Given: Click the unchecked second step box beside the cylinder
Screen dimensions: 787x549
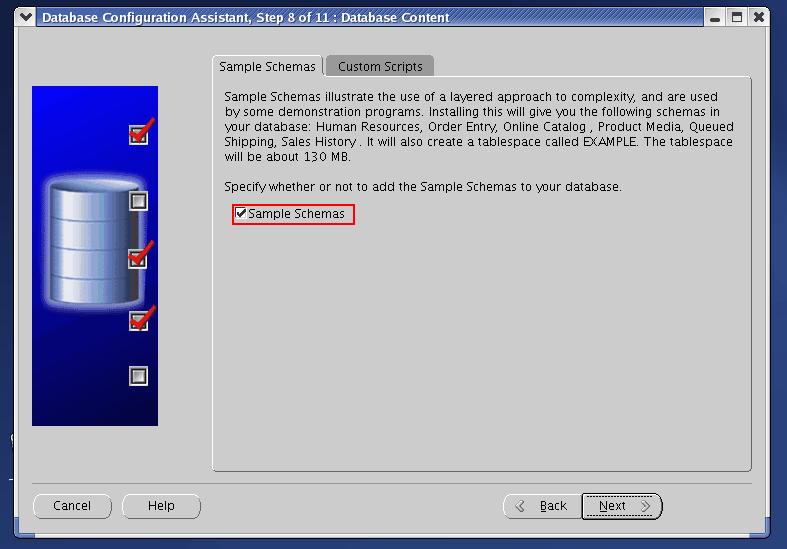Looking at the screenshot, I should (139, 201).
